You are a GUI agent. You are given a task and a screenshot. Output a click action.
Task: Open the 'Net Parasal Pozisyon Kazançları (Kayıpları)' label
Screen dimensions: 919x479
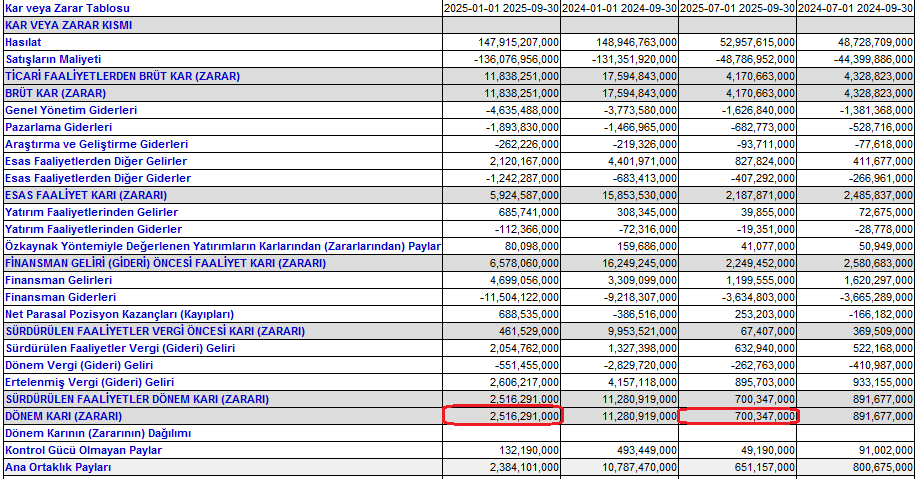coord(119,314)
